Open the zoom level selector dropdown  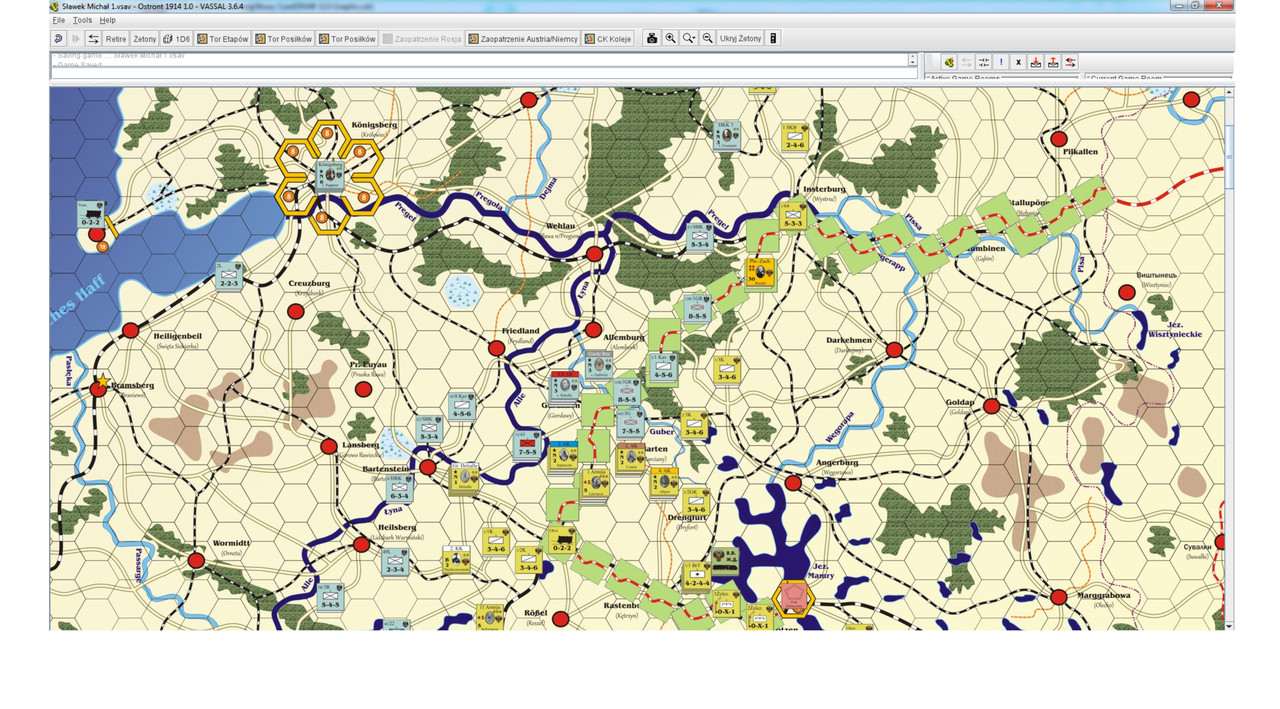pos(689,39)
